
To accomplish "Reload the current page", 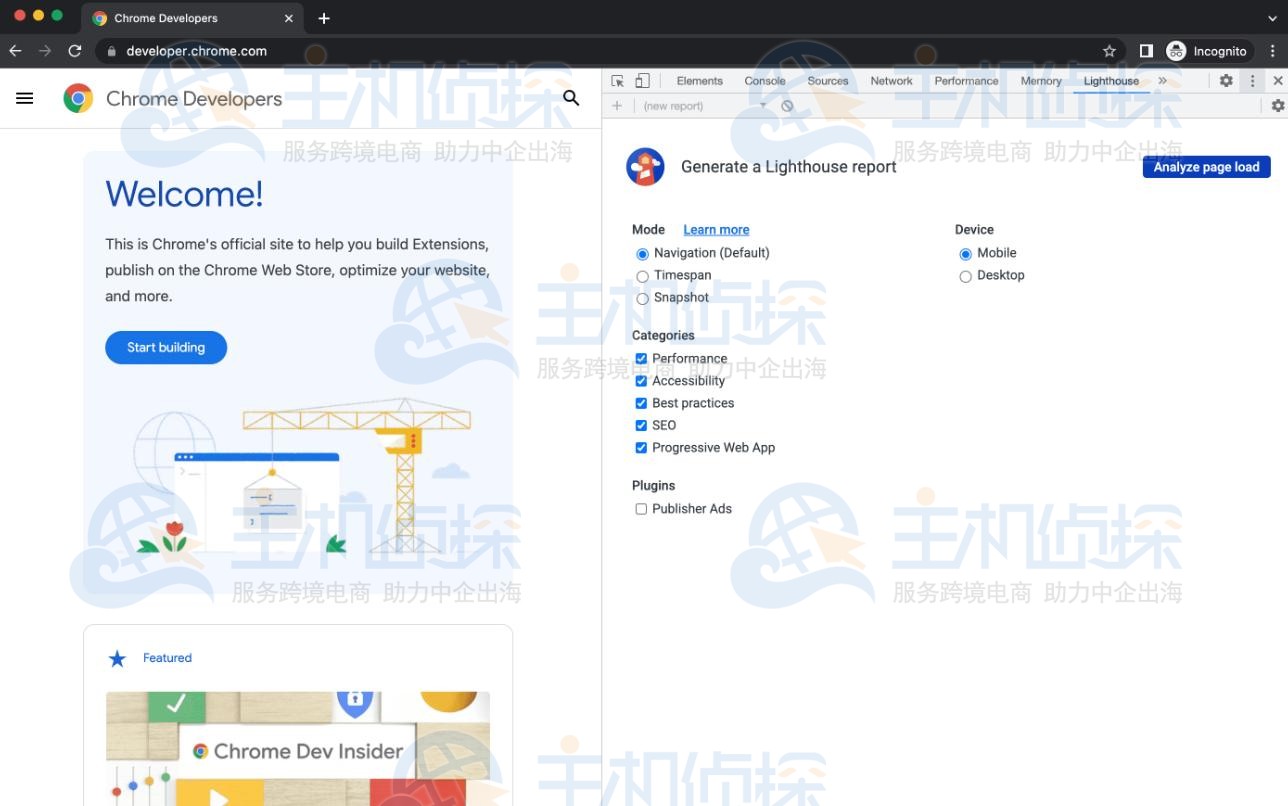I will [75, 51].
